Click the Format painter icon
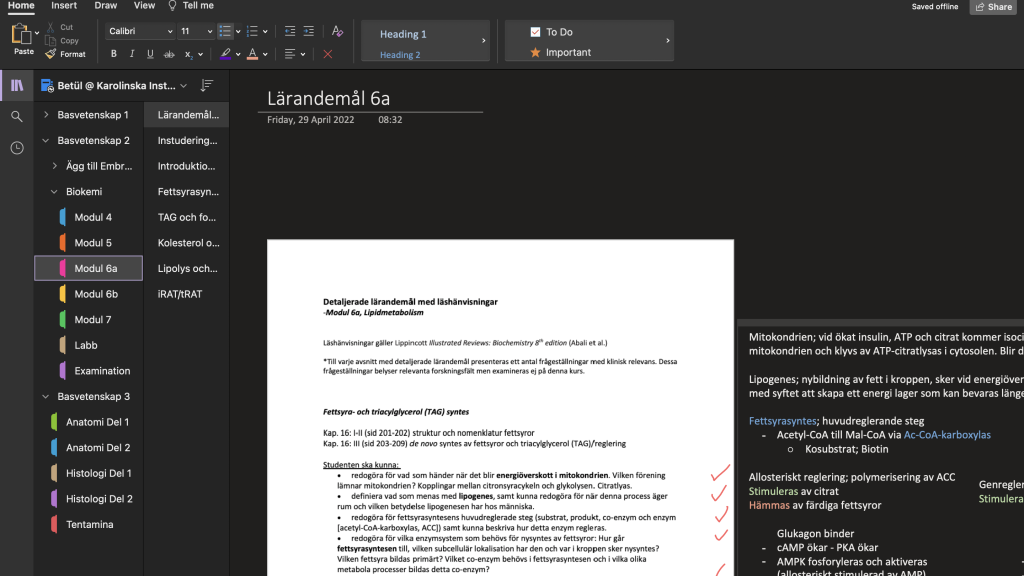The height and width of the screenshot is (576, 1024). (x=51, y=54)
